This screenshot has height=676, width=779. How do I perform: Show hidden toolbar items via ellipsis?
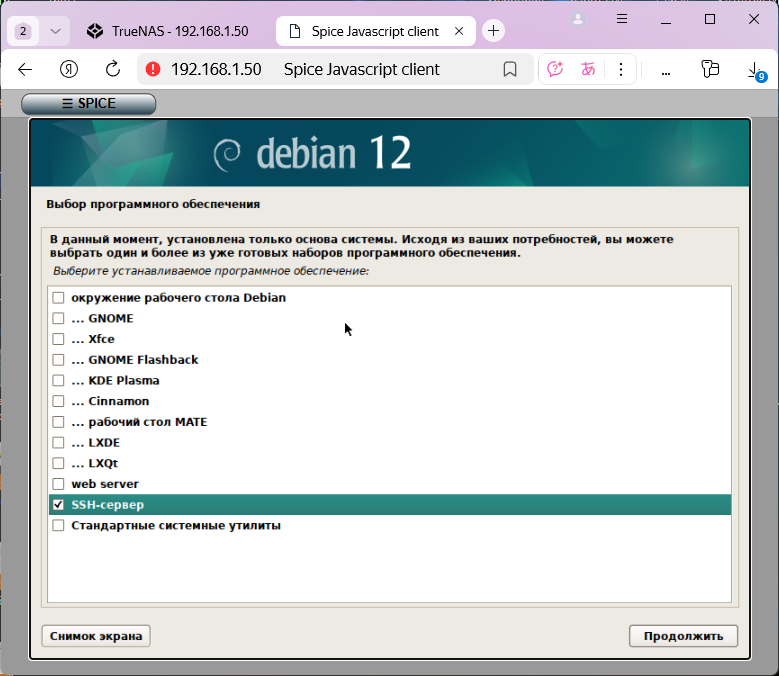(666, 73)
